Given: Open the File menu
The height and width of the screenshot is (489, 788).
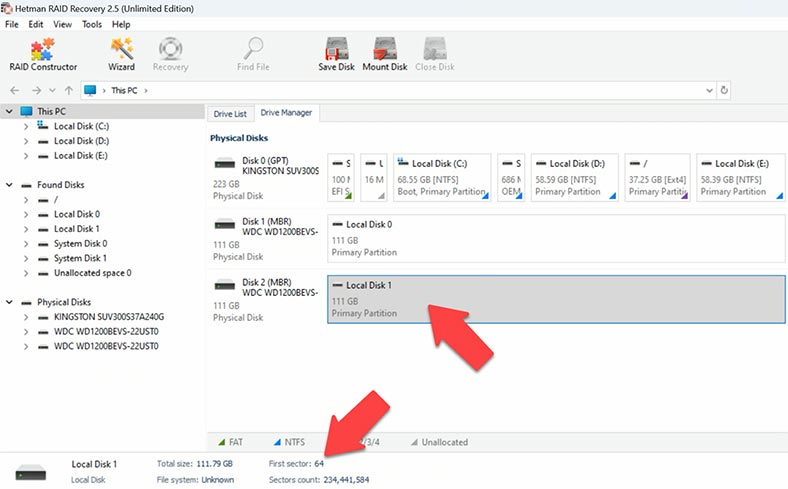Looking at the screenshot, I should pos(12,24).
